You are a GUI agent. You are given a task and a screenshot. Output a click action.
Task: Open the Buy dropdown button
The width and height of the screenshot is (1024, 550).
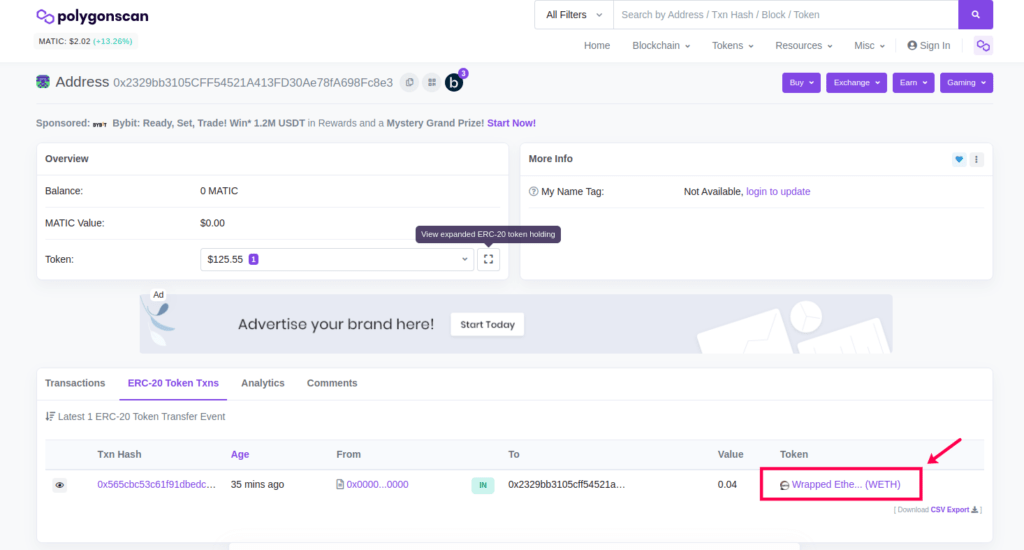click(x=801, y=82)
